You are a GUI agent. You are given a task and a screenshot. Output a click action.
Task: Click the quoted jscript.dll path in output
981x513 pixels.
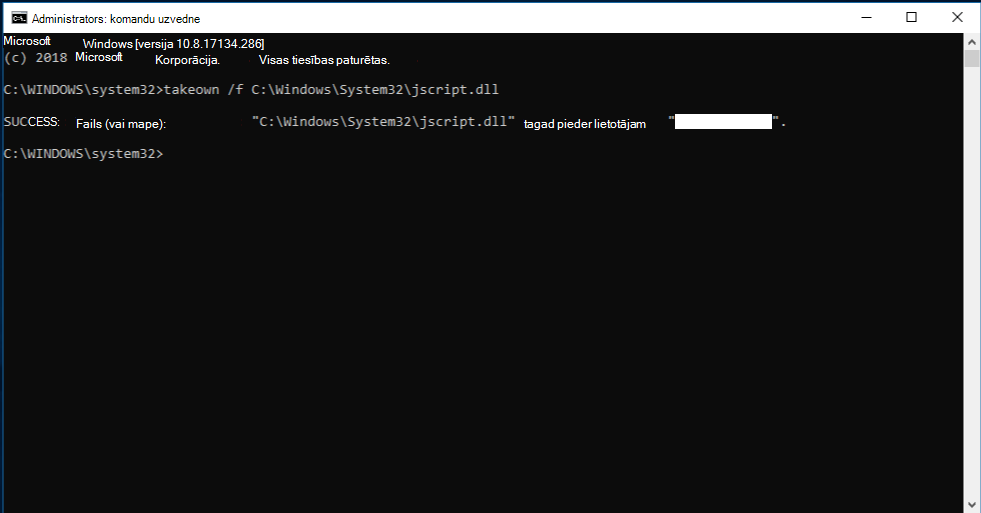(384, 121)
